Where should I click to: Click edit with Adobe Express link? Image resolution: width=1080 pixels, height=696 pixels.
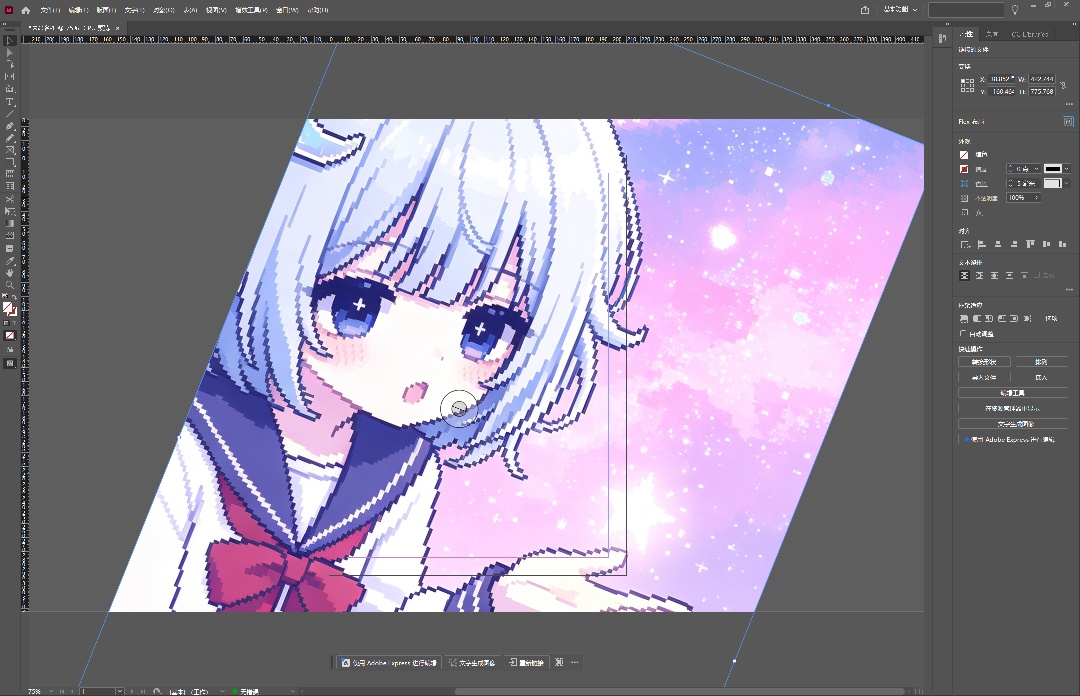pos(1012,439)
